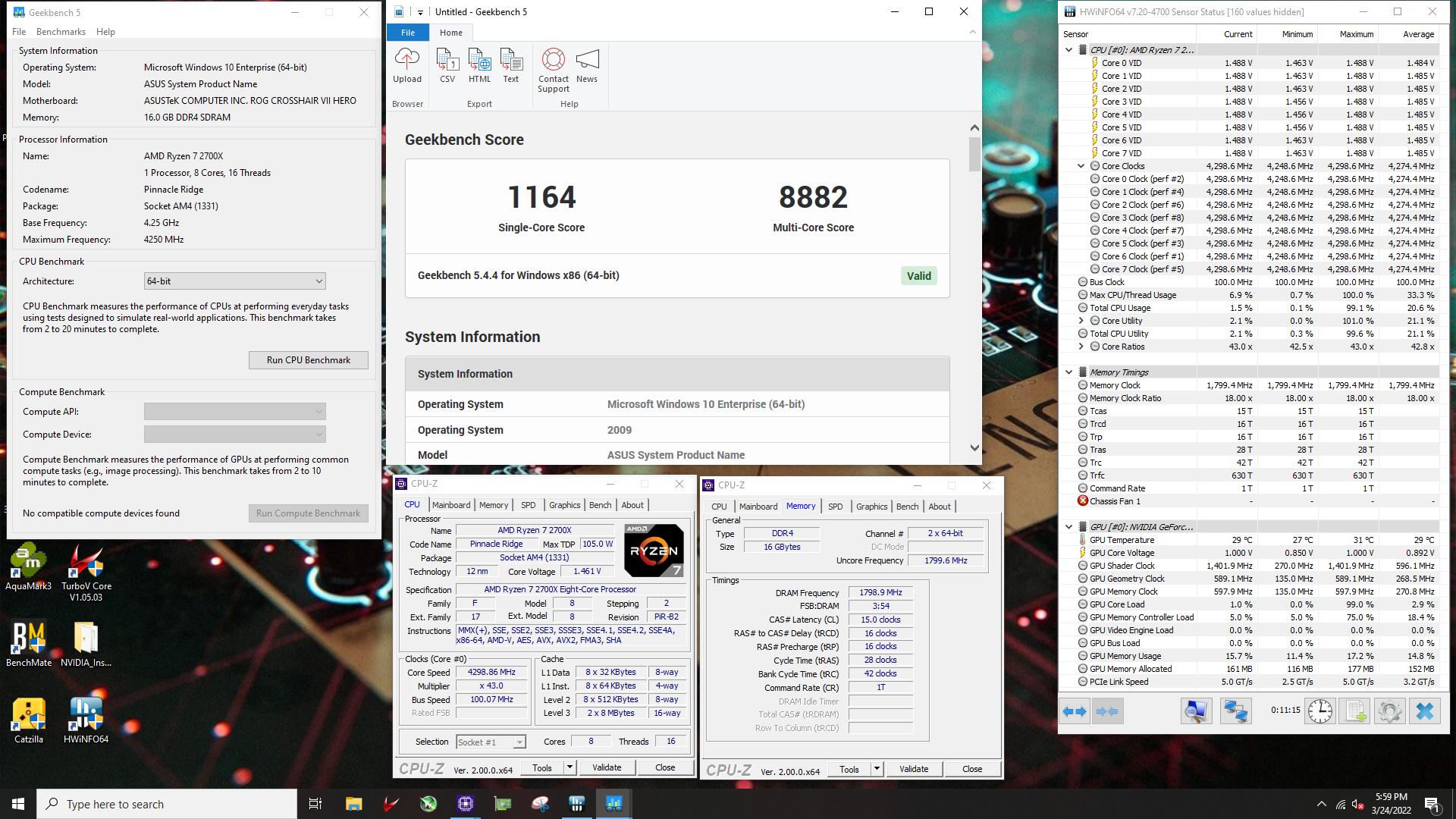Click HWiNFO networked computers icon
This screenshot has width=1456, height=819.
(1235, 711)
